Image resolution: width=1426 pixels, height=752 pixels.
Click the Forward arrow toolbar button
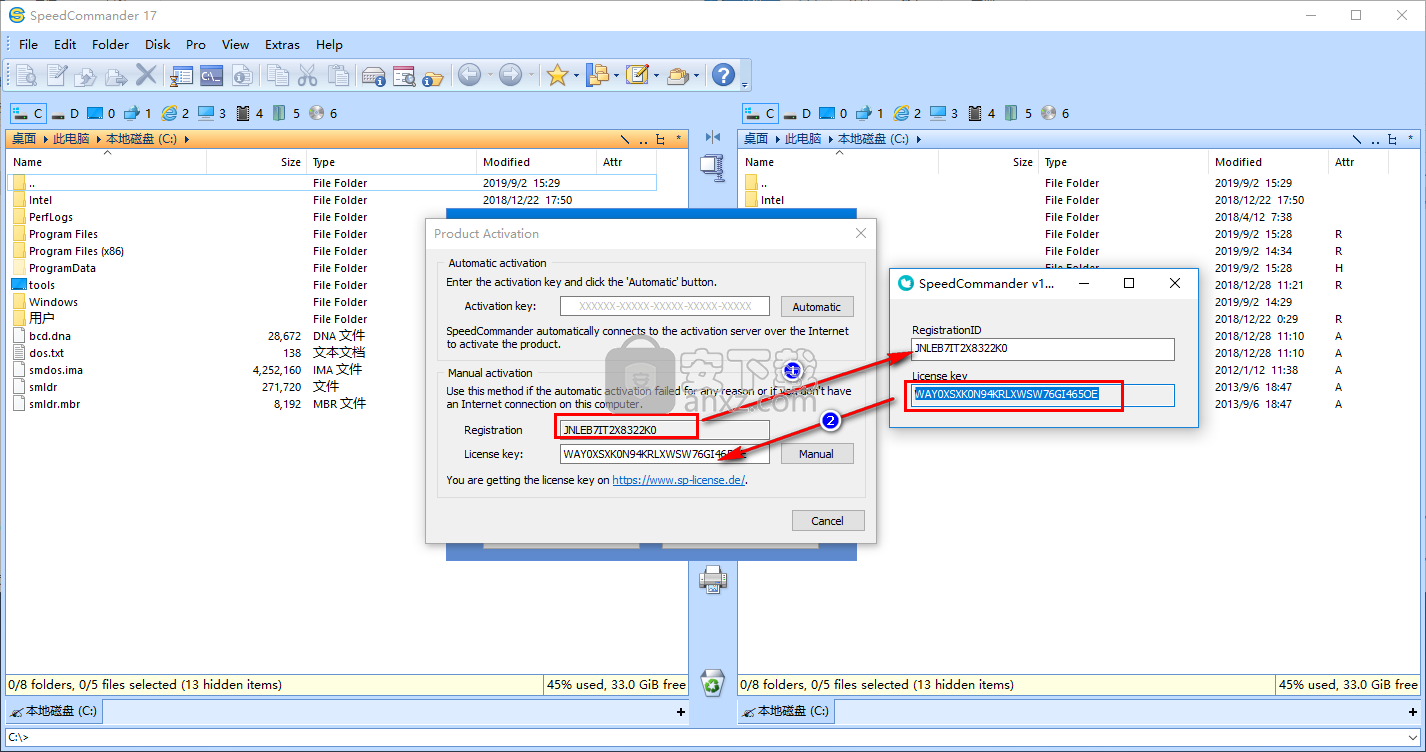point(510,75)
